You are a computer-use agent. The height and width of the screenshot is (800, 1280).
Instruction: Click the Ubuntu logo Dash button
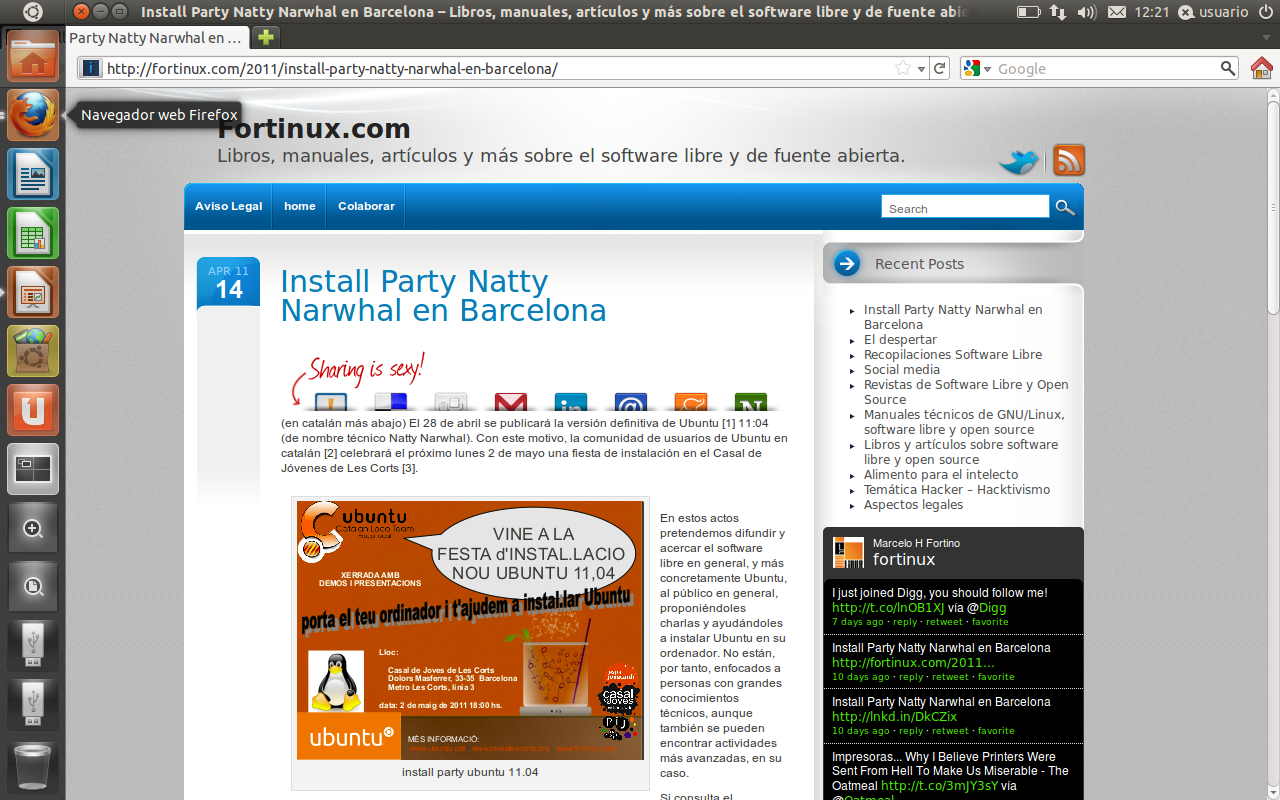[x=32, y=12]
